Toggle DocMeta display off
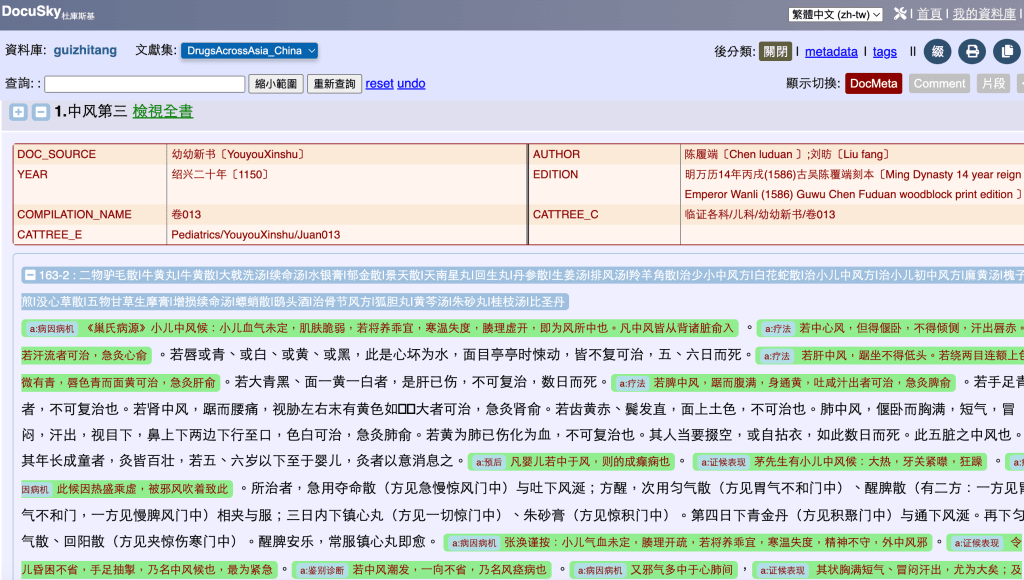1024x580 pixels. [873, 84]
